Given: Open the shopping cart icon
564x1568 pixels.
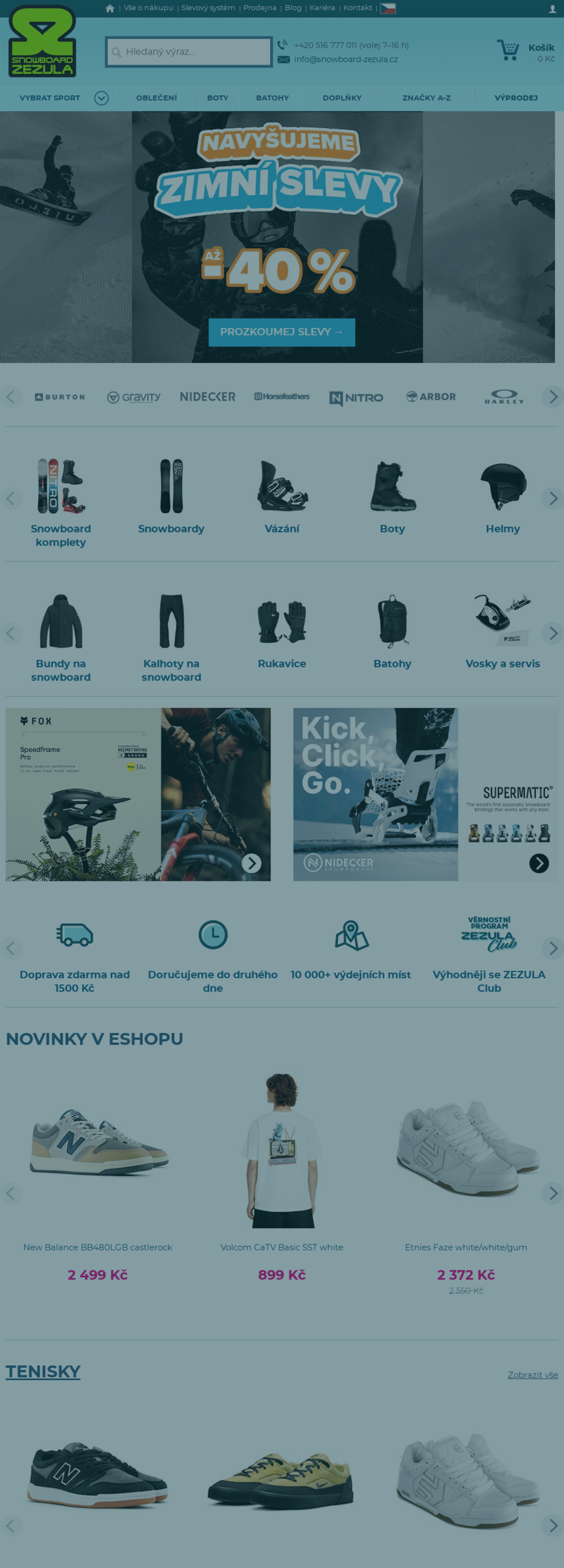Looking at the screenshot, I should tap(508, 50).
